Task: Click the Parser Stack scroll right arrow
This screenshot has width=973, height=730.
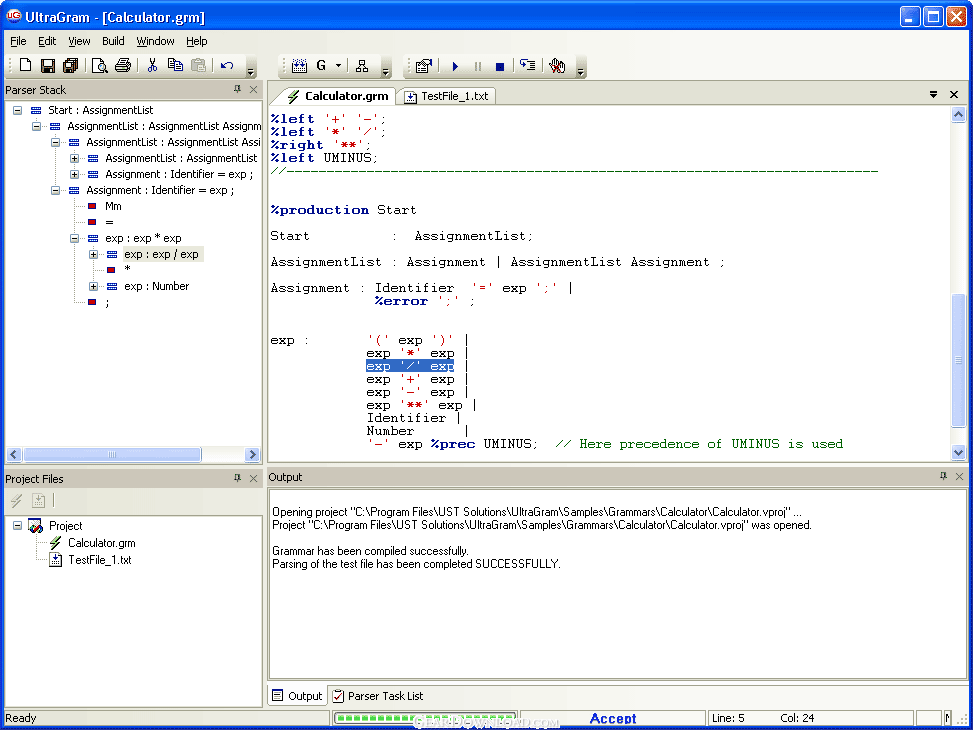Action: point(252,454)
